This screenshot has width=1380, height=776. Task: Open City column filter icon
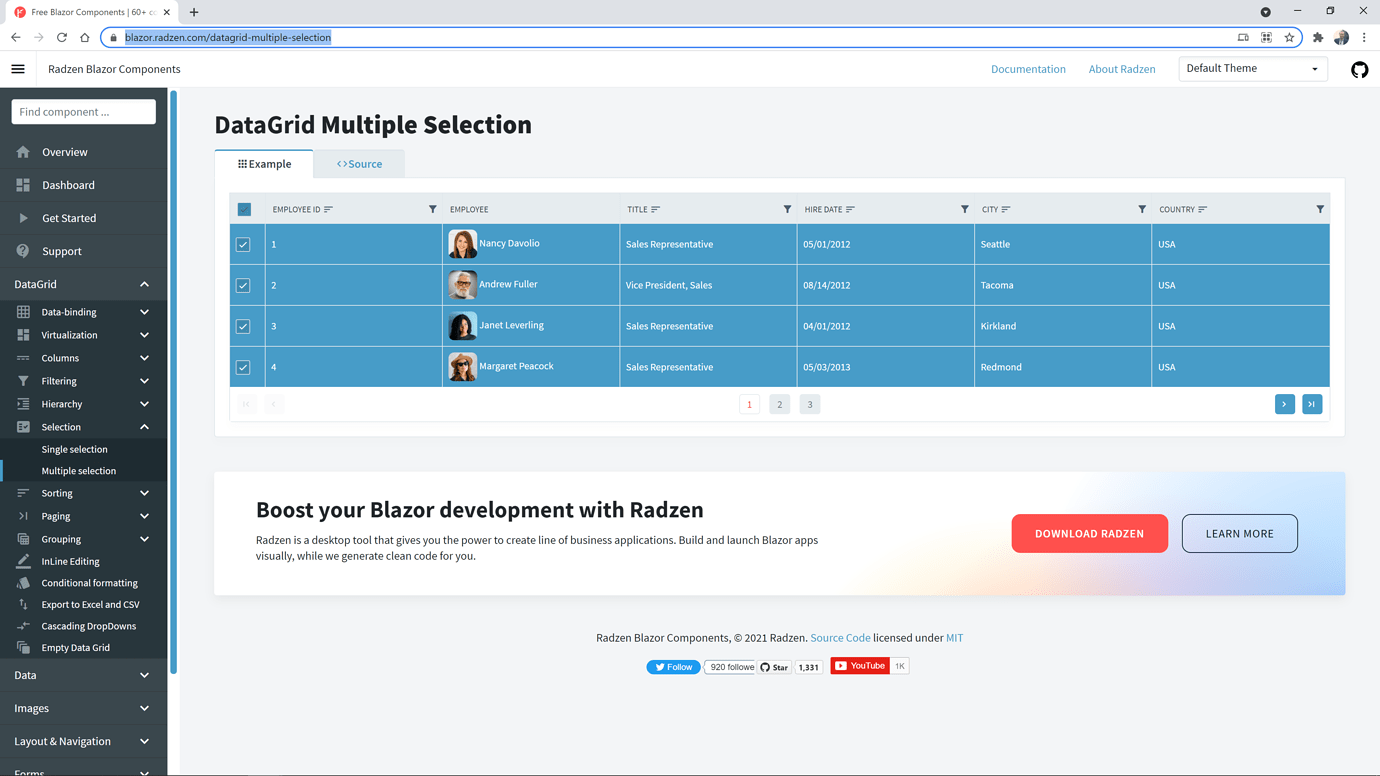point(1142,209)
